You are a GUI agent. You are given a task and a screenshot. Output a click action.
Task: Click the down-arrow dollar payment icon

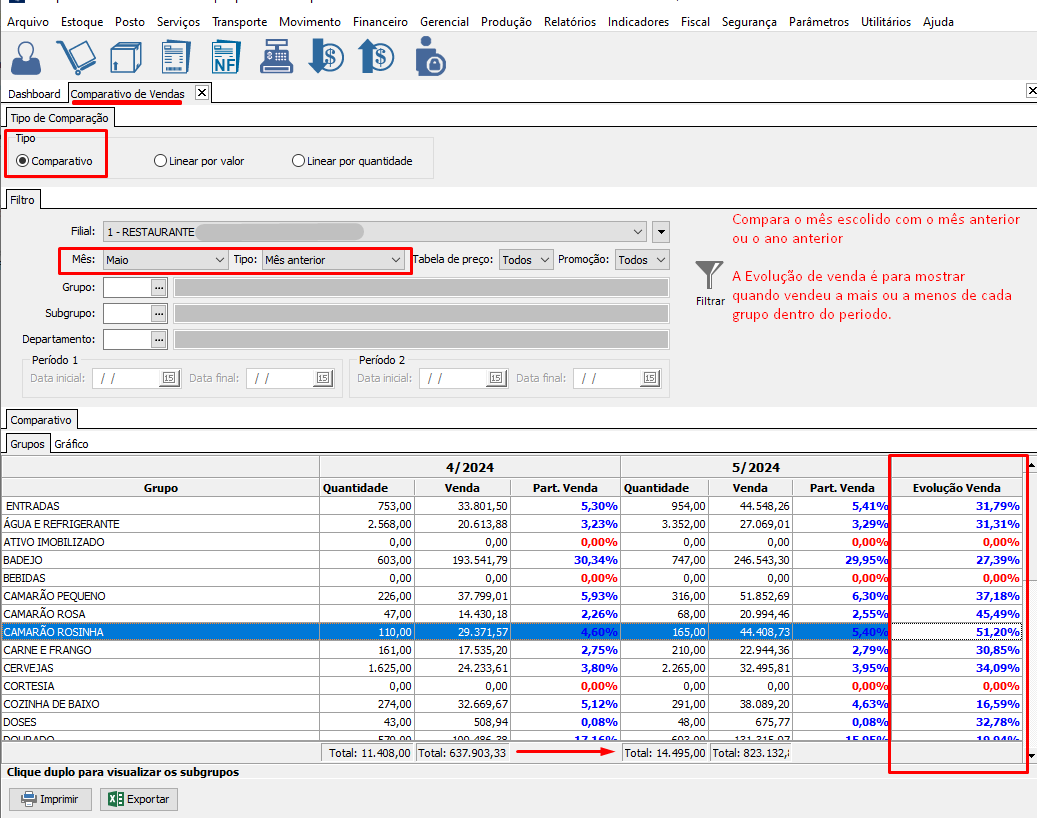(327, 57)
